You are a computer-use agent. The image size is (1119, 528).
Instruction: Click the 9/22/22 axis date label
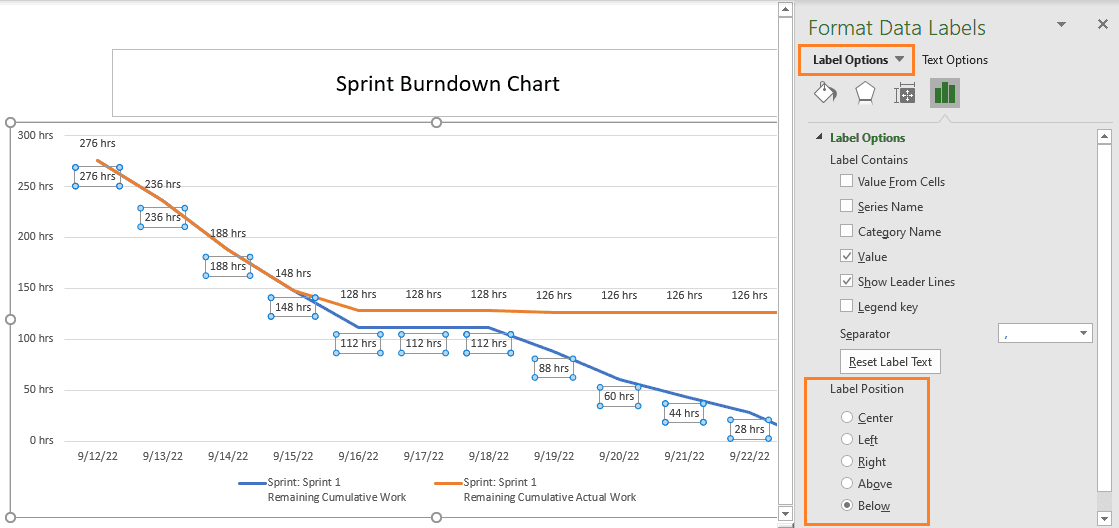[x=750, y=457]
